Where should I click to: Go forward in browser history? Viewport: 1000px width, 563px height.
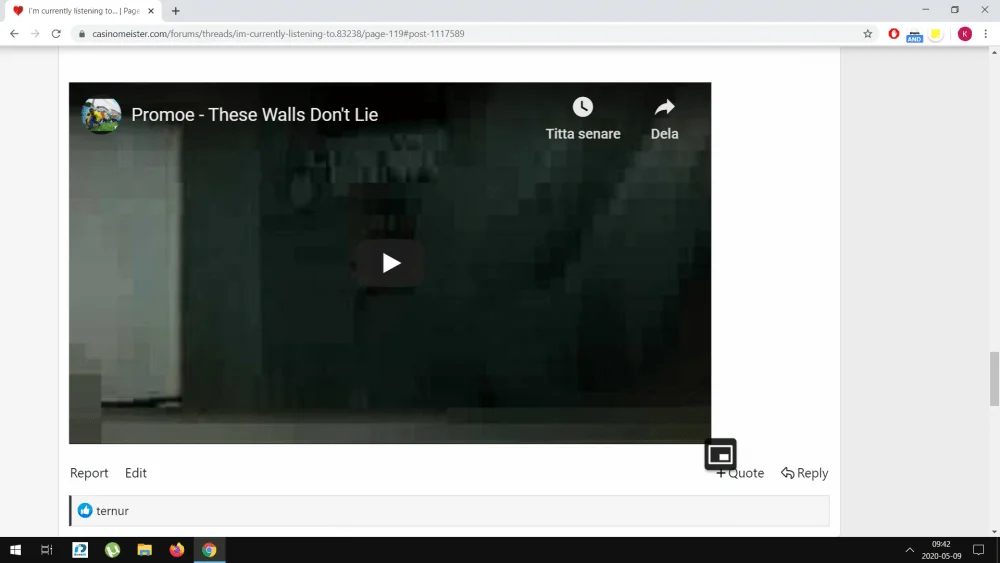coord(35,34)
